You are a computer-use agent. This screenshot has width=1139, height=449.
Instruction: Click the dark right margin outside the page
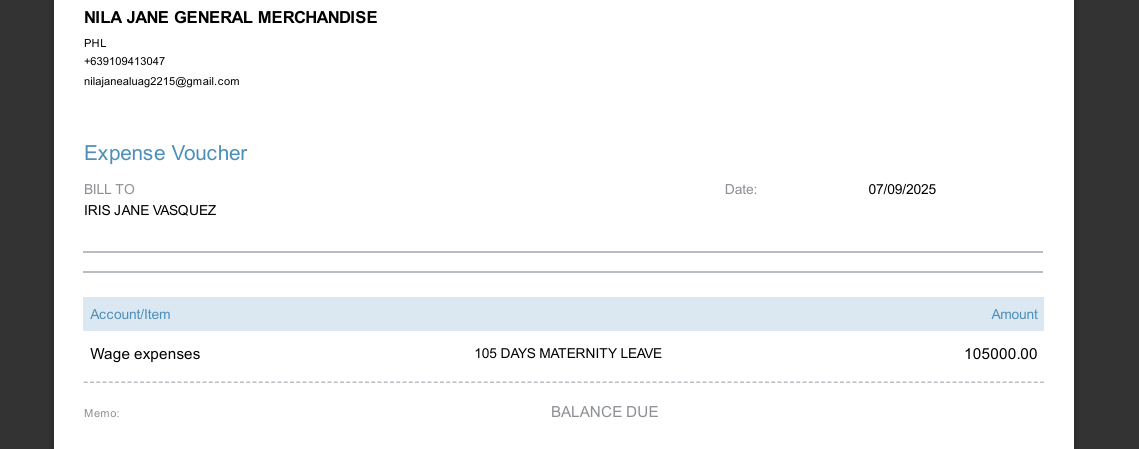tap(1106, 224)
